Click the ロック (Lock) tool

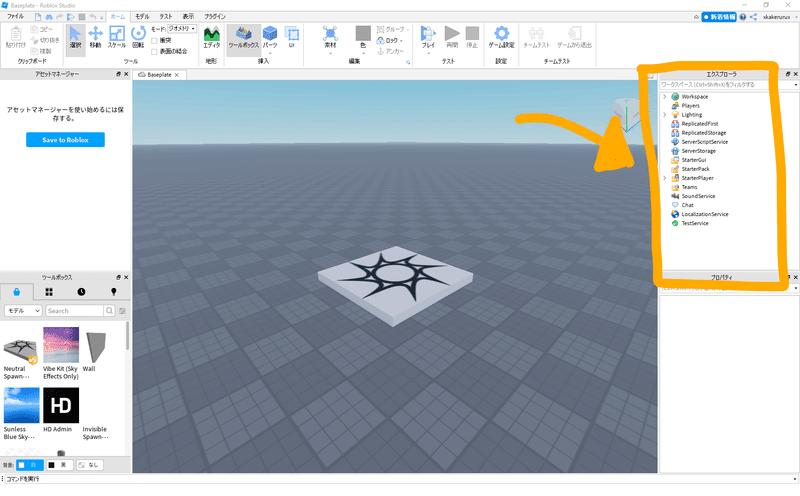(388, 40)
